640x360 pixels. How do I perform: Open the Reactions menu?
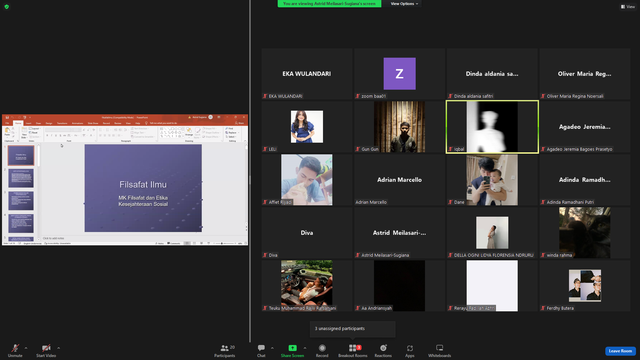pos(383,351)
